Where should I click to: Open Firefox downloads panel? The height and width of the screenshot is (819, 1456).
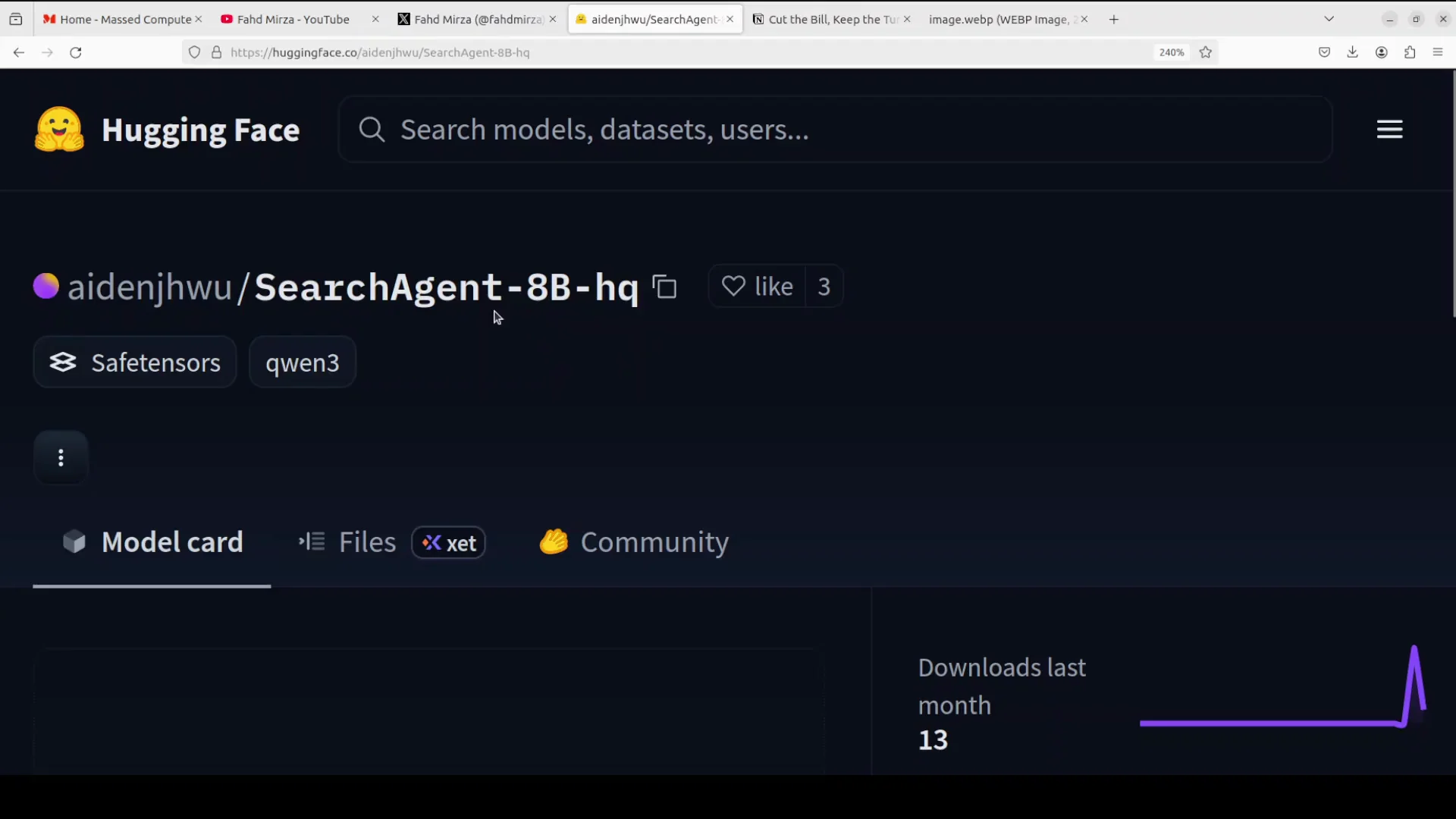[x=1352, y=52]
